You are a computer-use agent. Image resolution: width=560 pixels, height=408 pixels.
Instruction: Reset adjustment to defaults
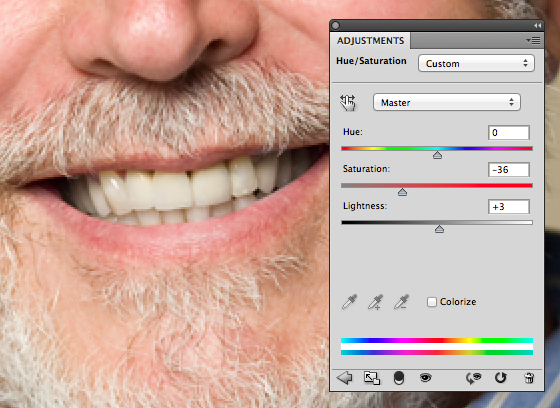pos(501,377)
